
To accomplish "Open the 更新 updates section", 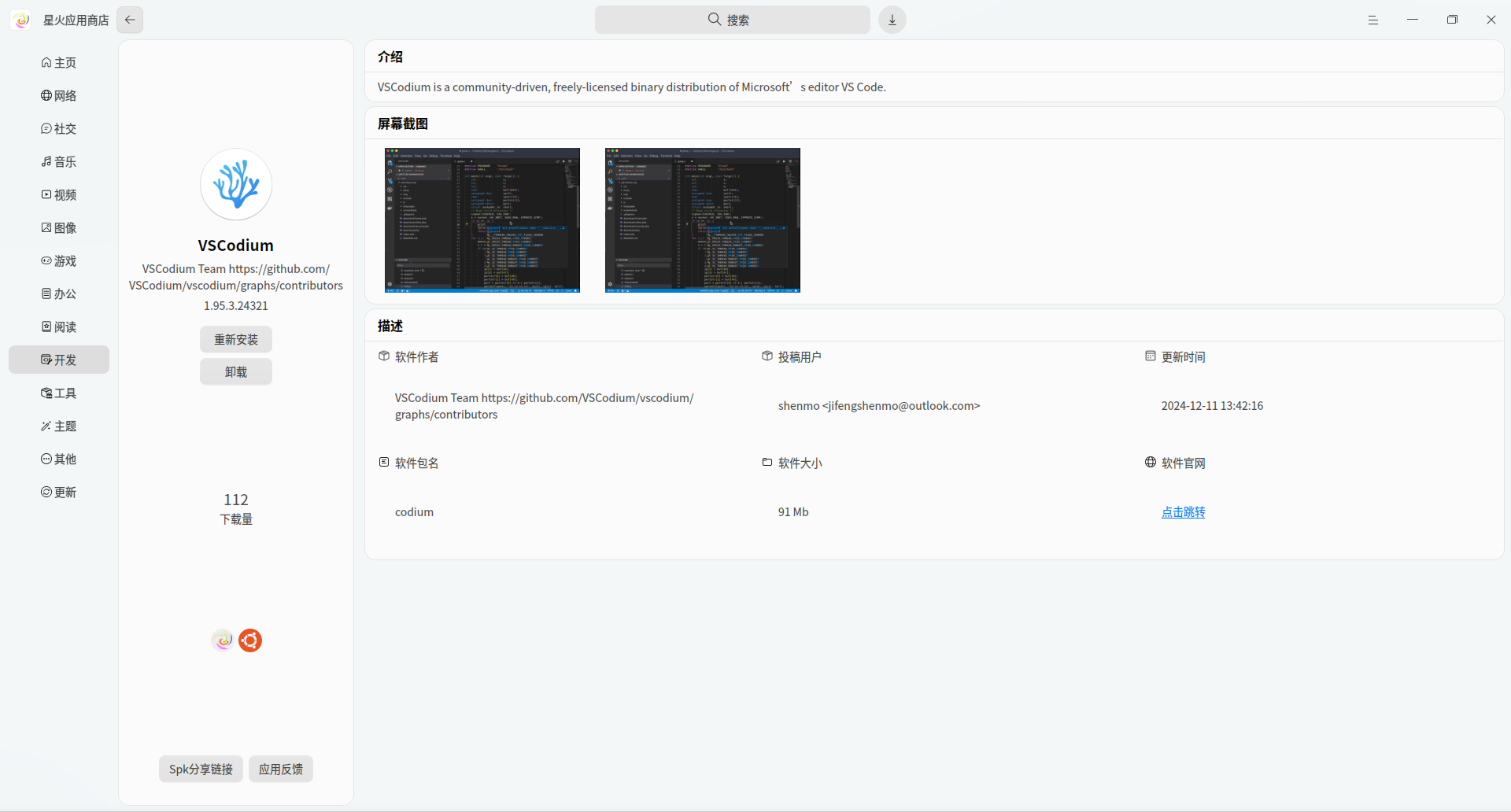I will 59,492.
